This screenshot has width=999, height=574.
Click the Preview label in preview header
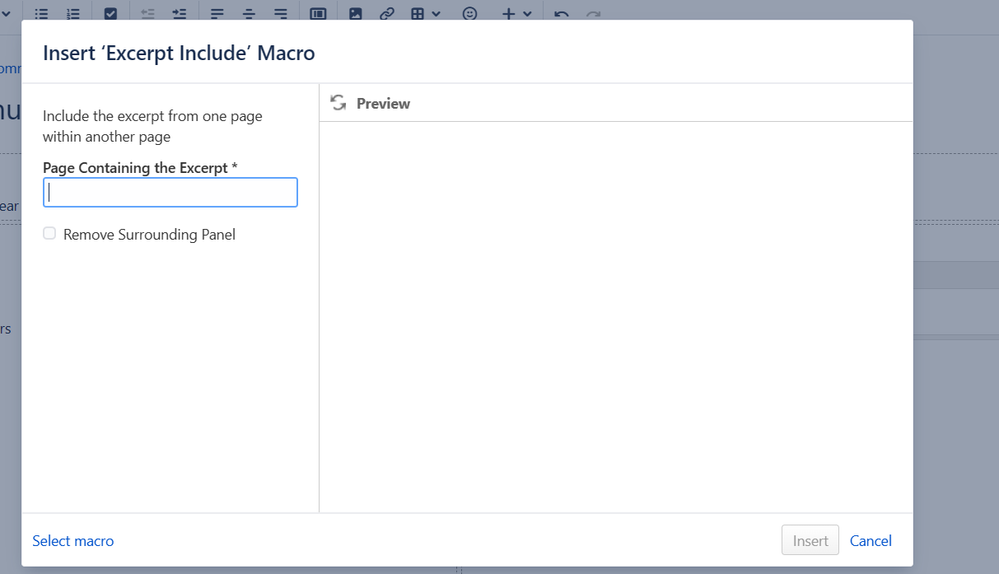tap(383, 103)
